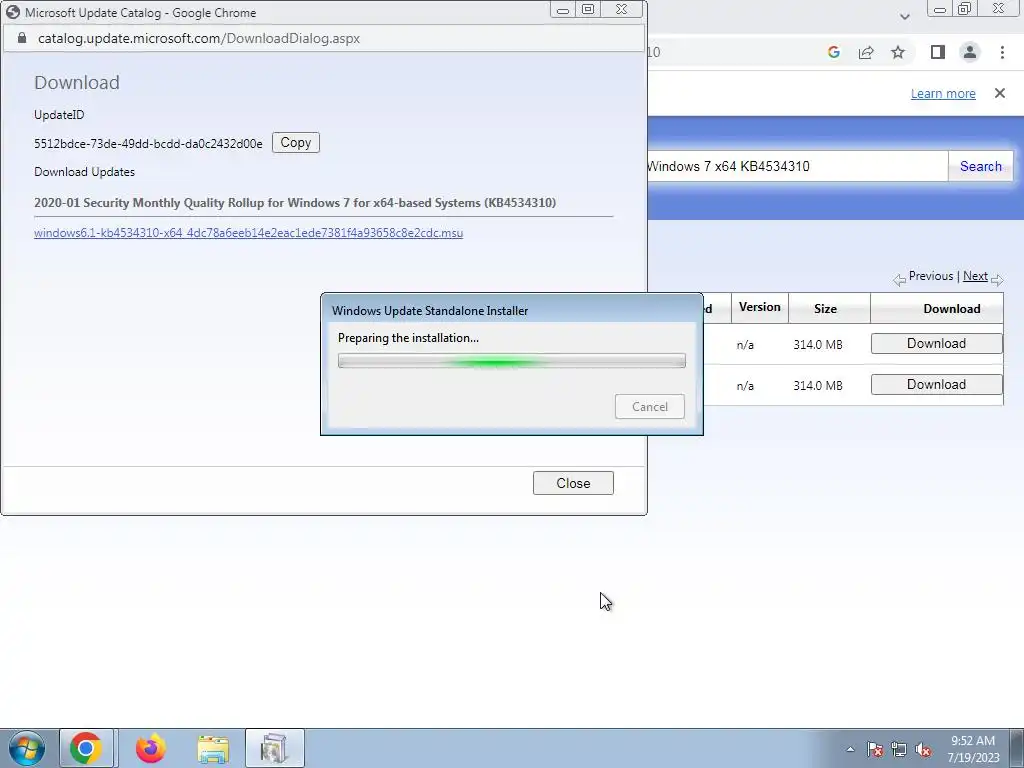Click the second row 314.0 MB size

click(818, 386)
